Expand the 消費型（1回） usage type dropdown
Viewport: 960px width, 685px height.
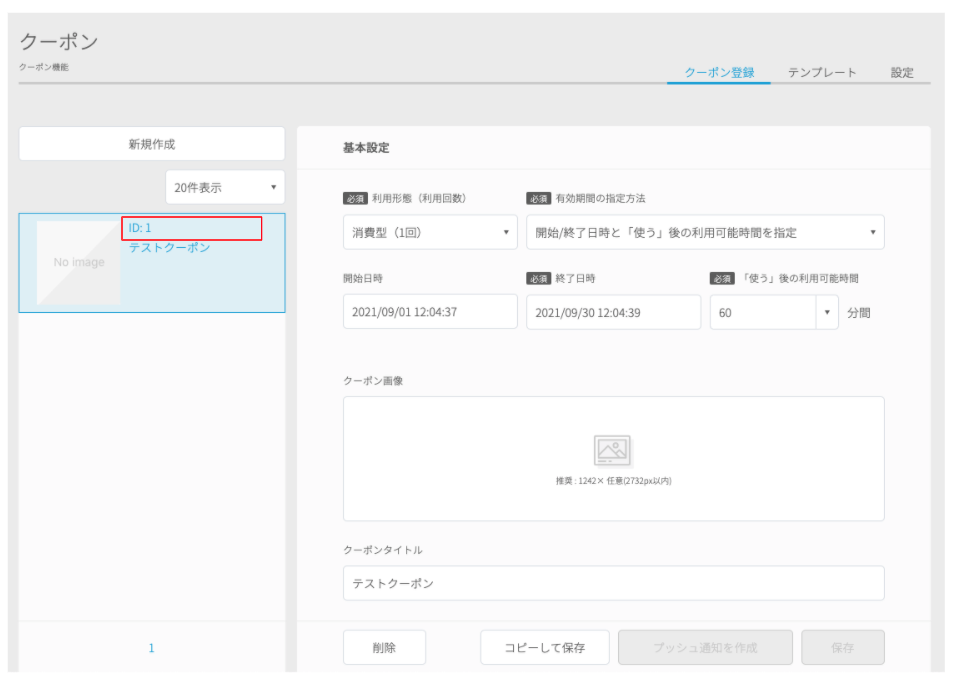[430, 232]
